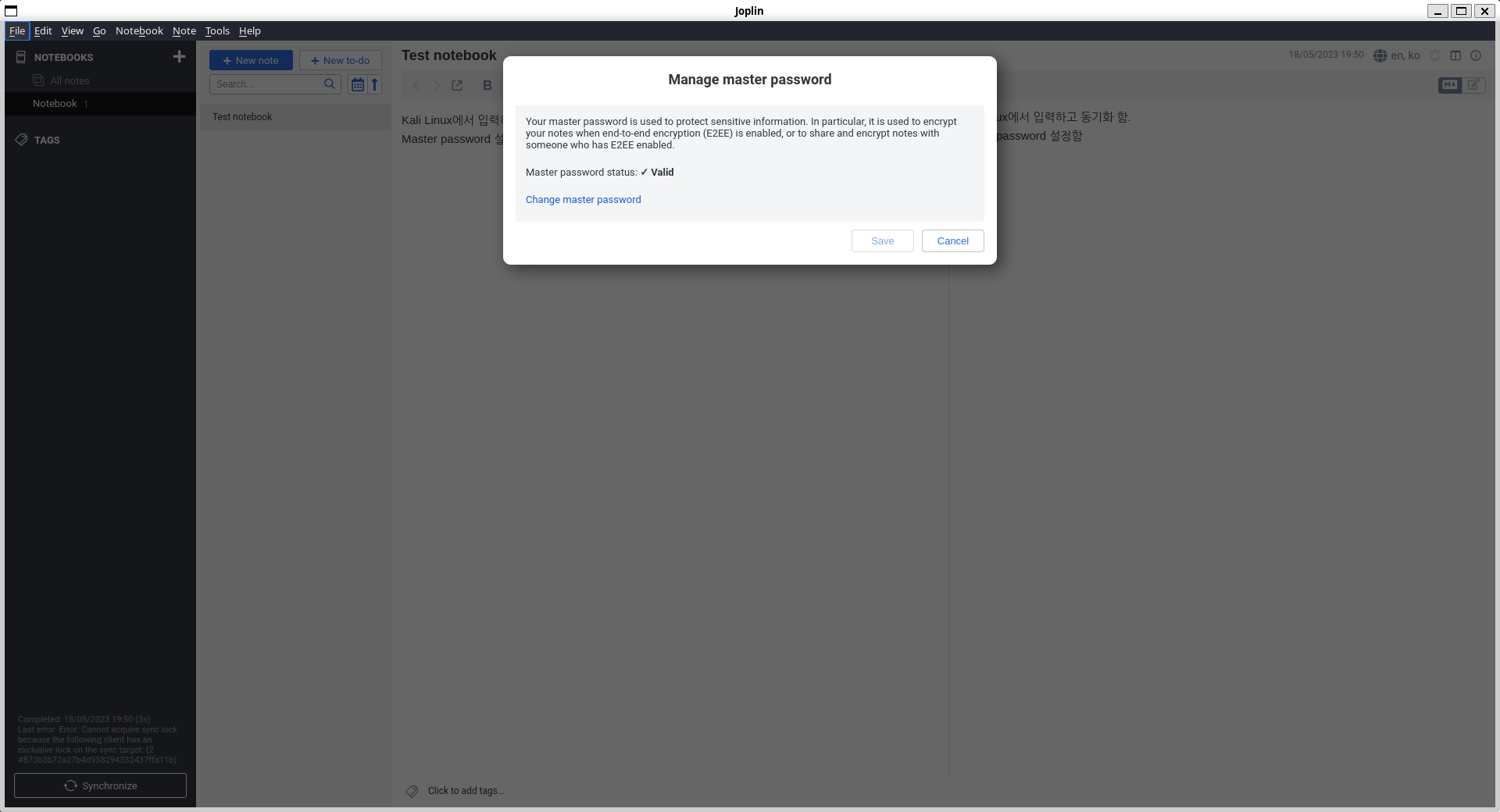Click spell checker globe icon
Image resolution: width=1500 pixels, height=812 pixels.
pyautogui.click(x=1380, y=55)
